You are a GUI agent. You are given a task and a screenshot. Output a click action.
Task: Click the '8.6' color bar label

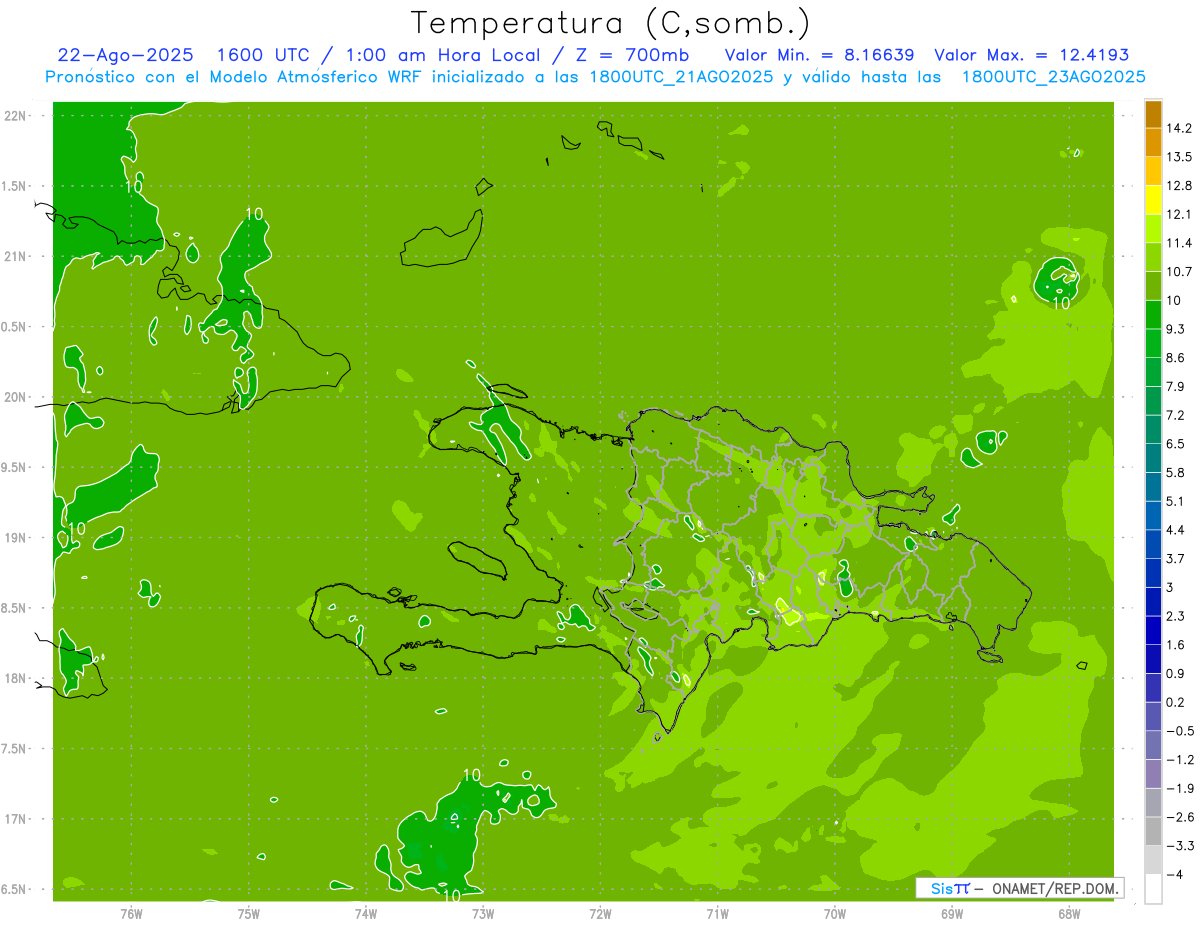click(1175, 358)
